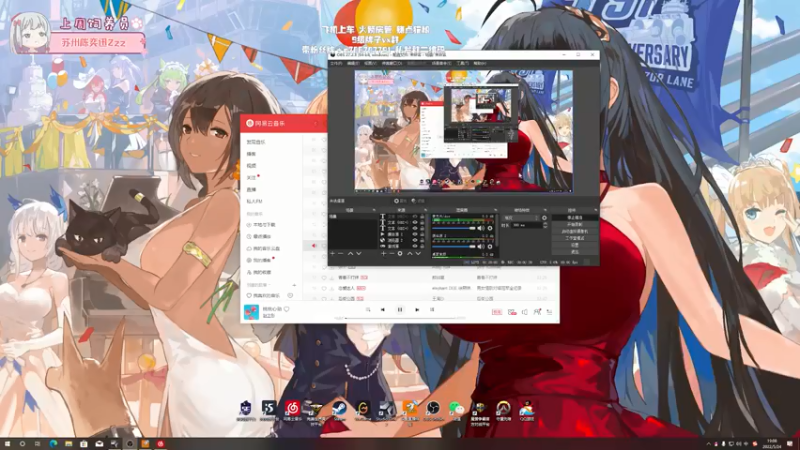
Task: Open the Controls panel dock menu icon
Action: [595, 210]
